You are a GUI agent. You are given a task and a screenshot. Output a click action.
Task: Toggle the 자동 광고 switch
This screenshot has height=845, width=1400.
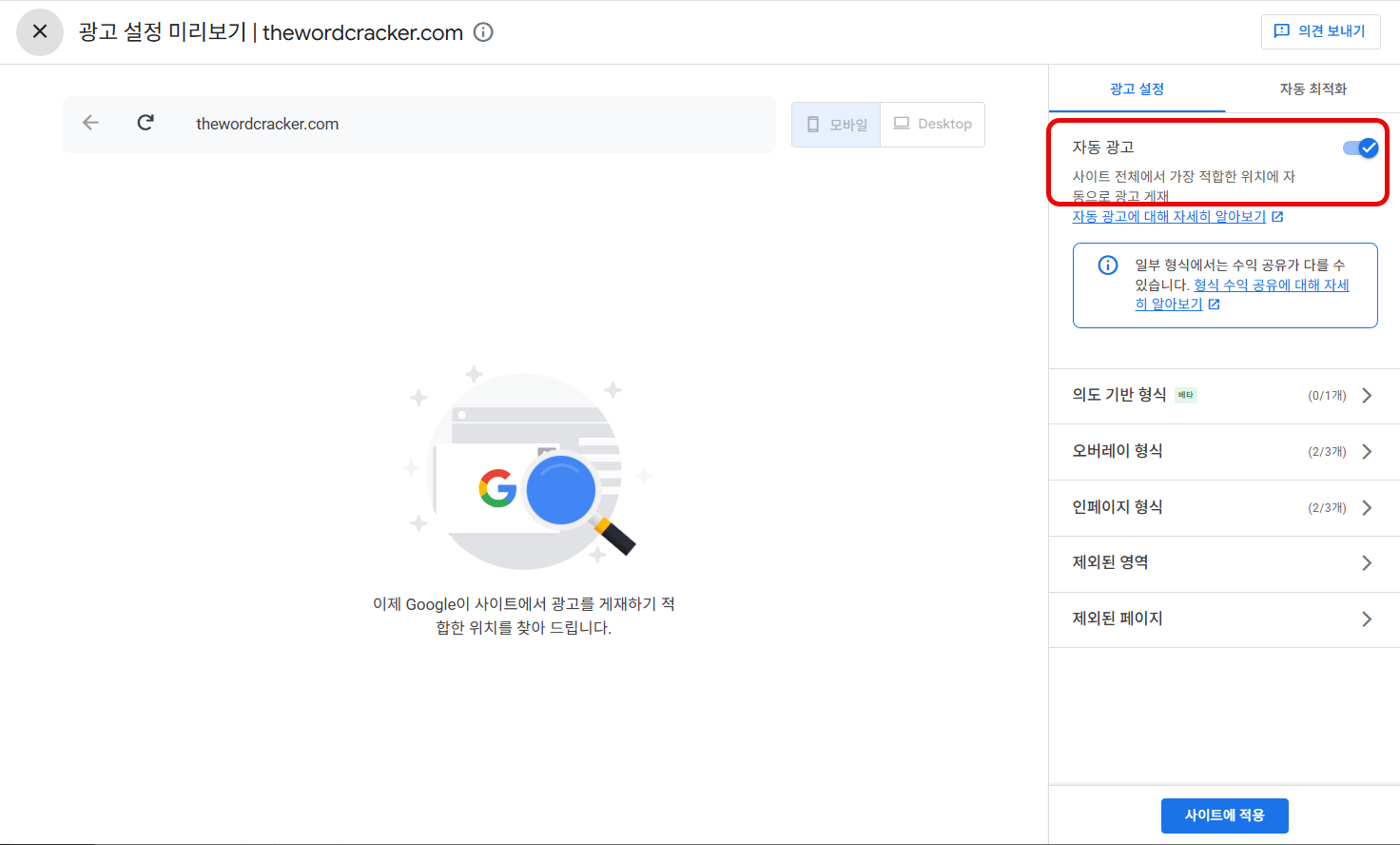[x=1360, y=147]
